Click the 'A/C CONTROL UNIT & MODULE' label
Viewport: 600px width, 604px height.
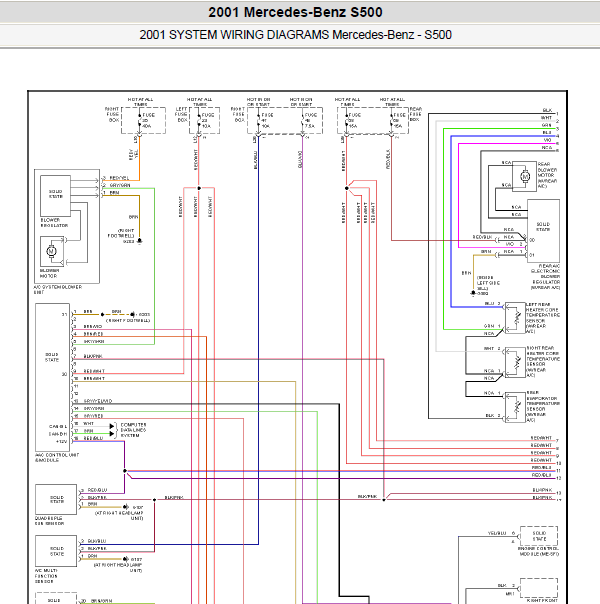[x=57, y=457]
